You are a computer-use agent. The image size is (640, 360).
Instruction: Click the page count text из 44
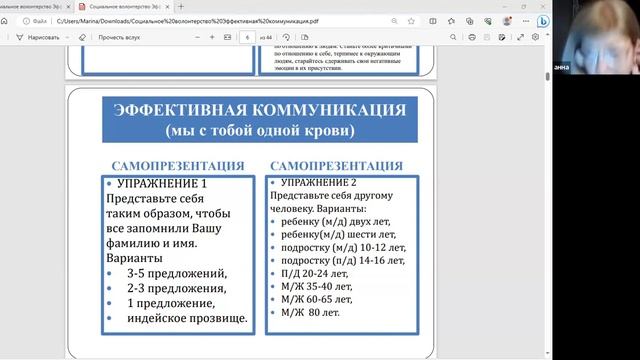click(266, 38)
